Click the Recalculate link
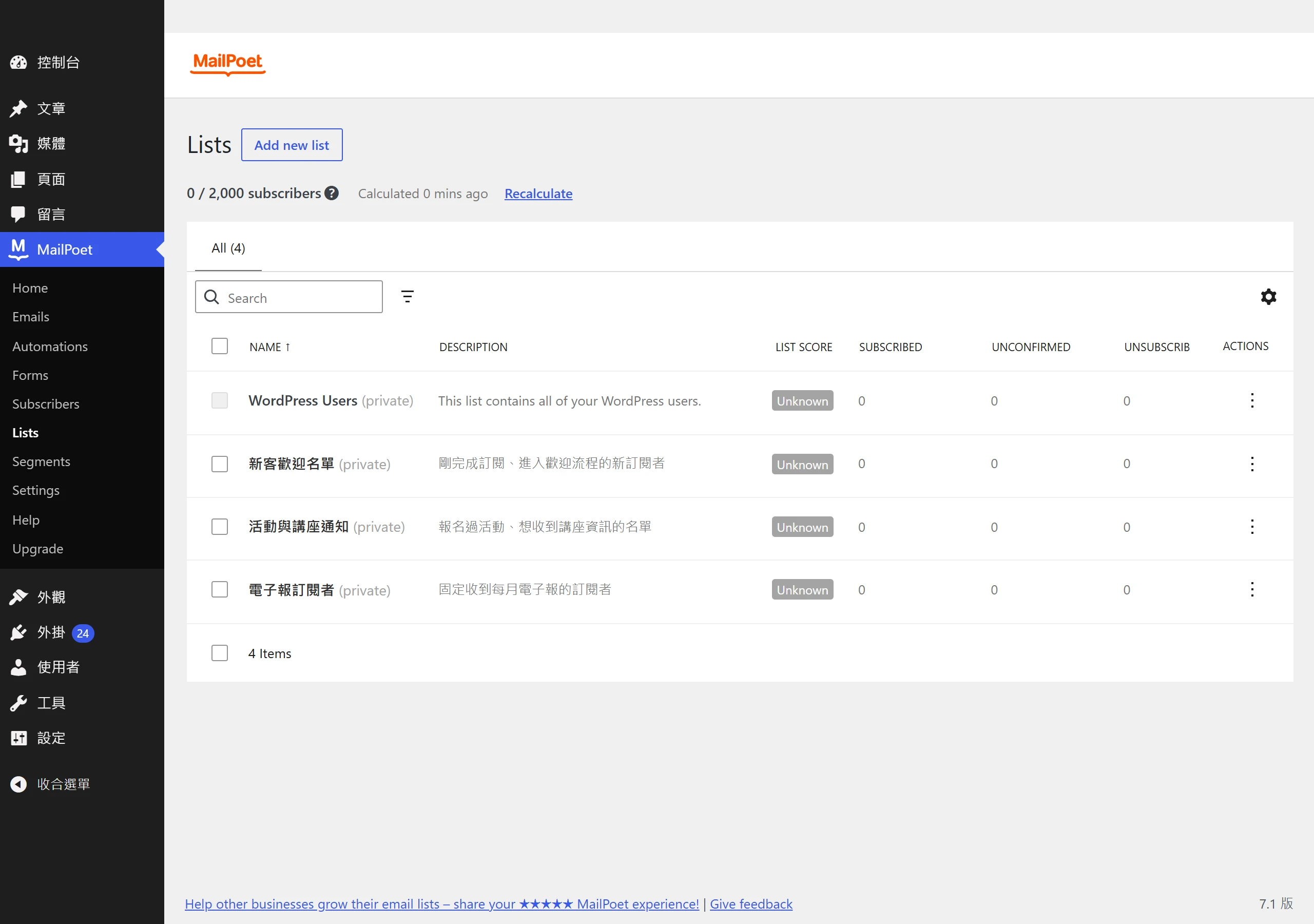 538,194
